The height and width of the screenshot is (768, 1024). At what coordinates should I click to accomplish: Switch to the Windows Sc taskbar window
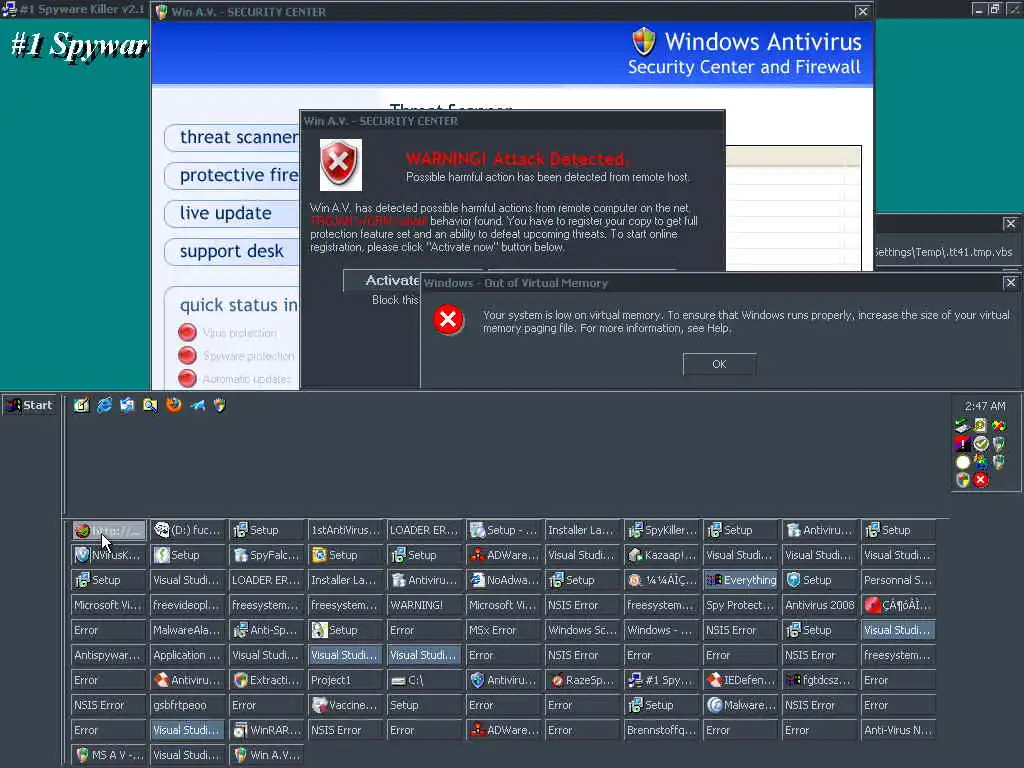583,630
